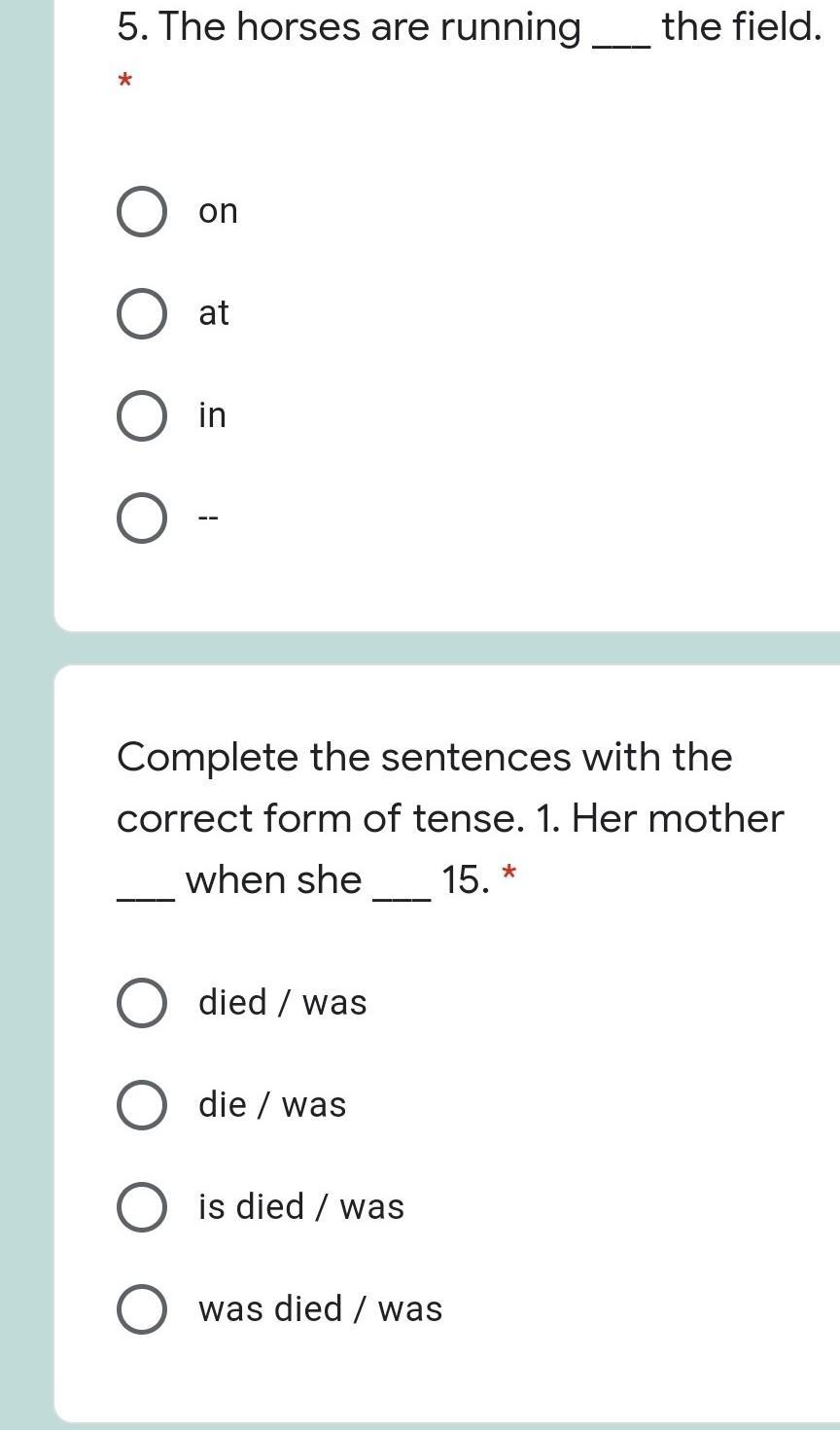
Task: Pick the '--' radio button option
Action: pyautogui.click(x=141, y=518)
